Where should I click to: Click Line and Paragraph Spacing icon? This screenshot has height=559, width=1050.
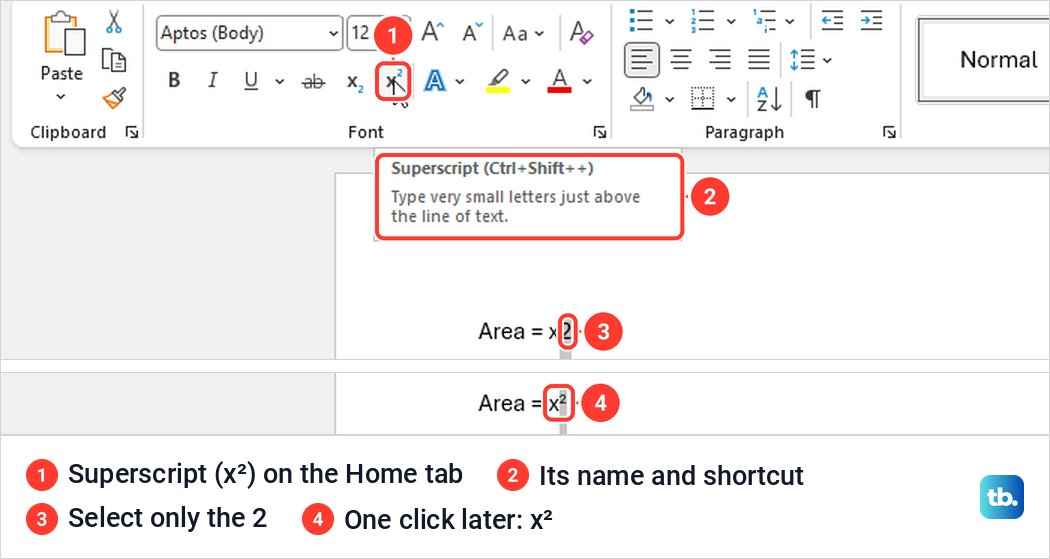(802, 60)
